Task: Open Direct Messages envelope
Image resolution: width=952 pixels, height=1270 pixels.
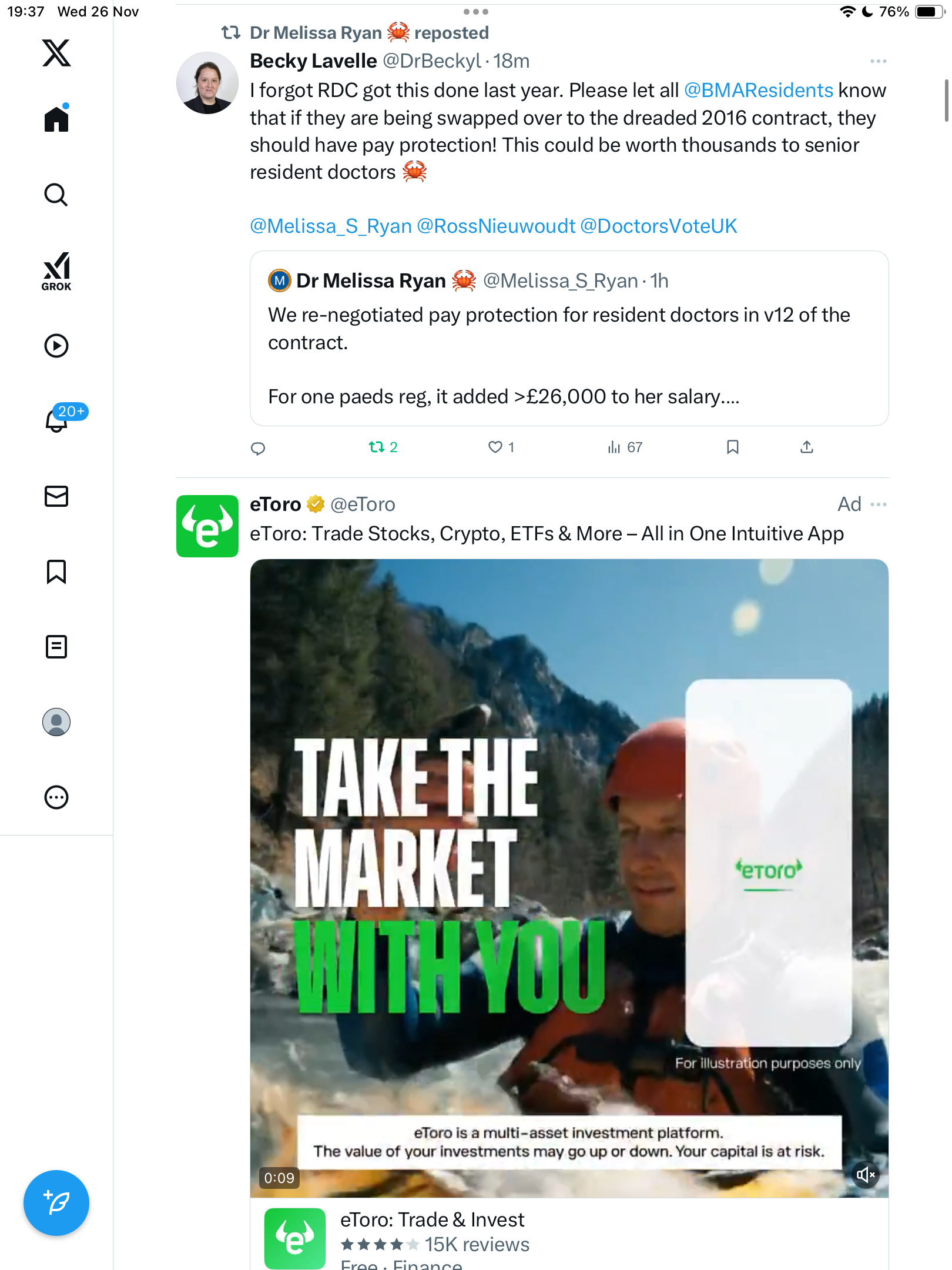Action: (x=56, y=496)
